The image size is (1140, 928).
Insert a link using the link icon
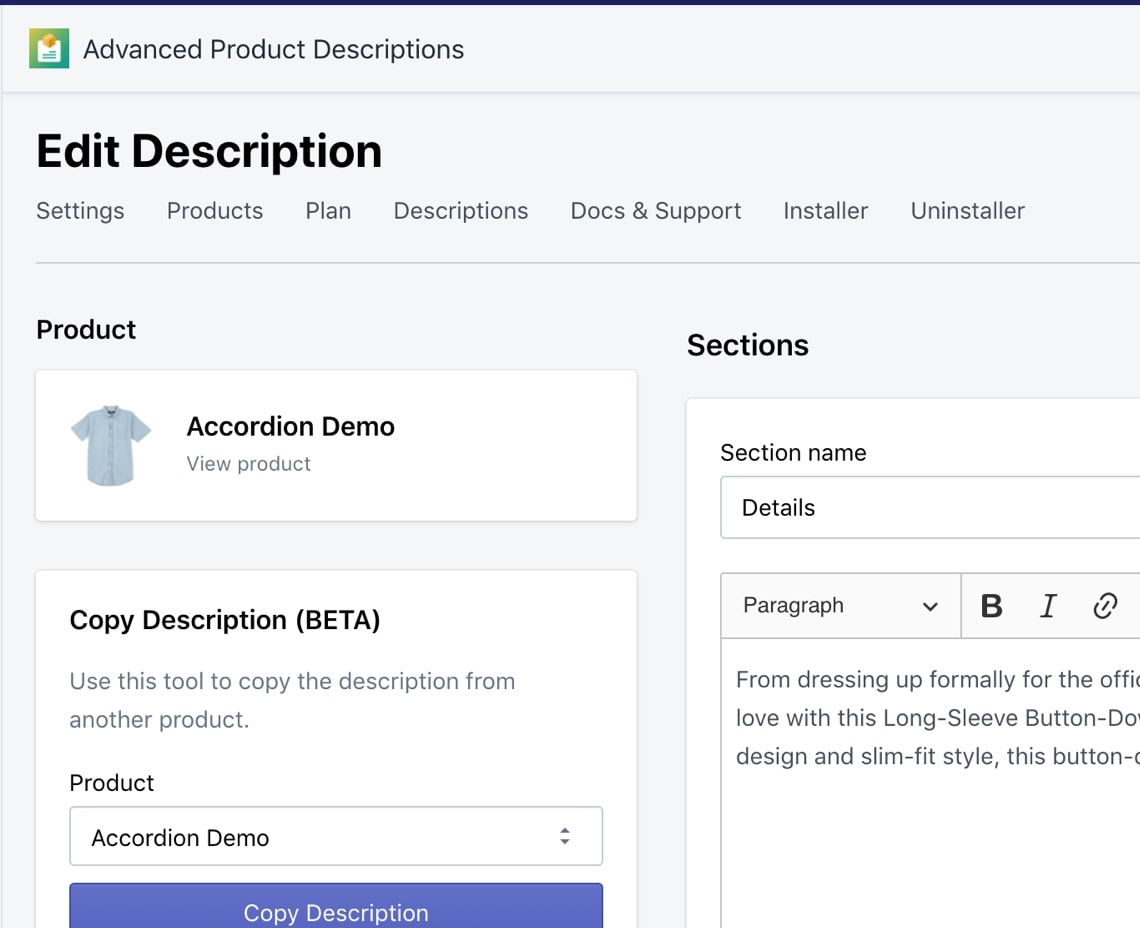[1104, 606]
